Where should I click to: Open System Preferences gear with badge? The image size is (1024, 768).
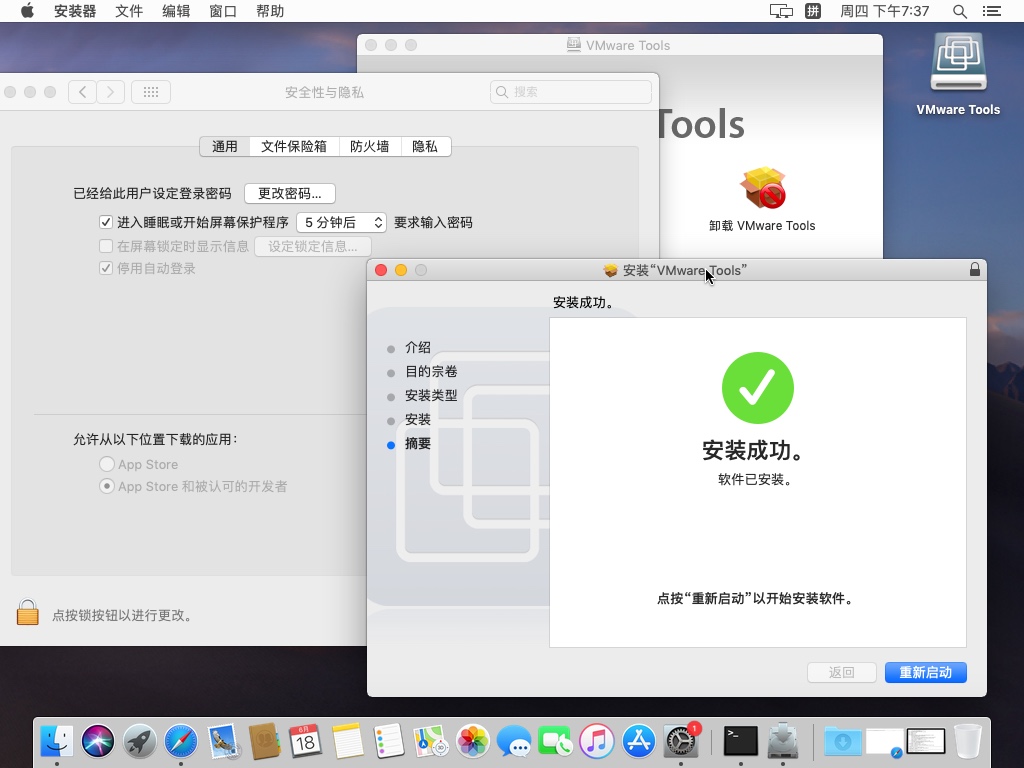[680, 741]
